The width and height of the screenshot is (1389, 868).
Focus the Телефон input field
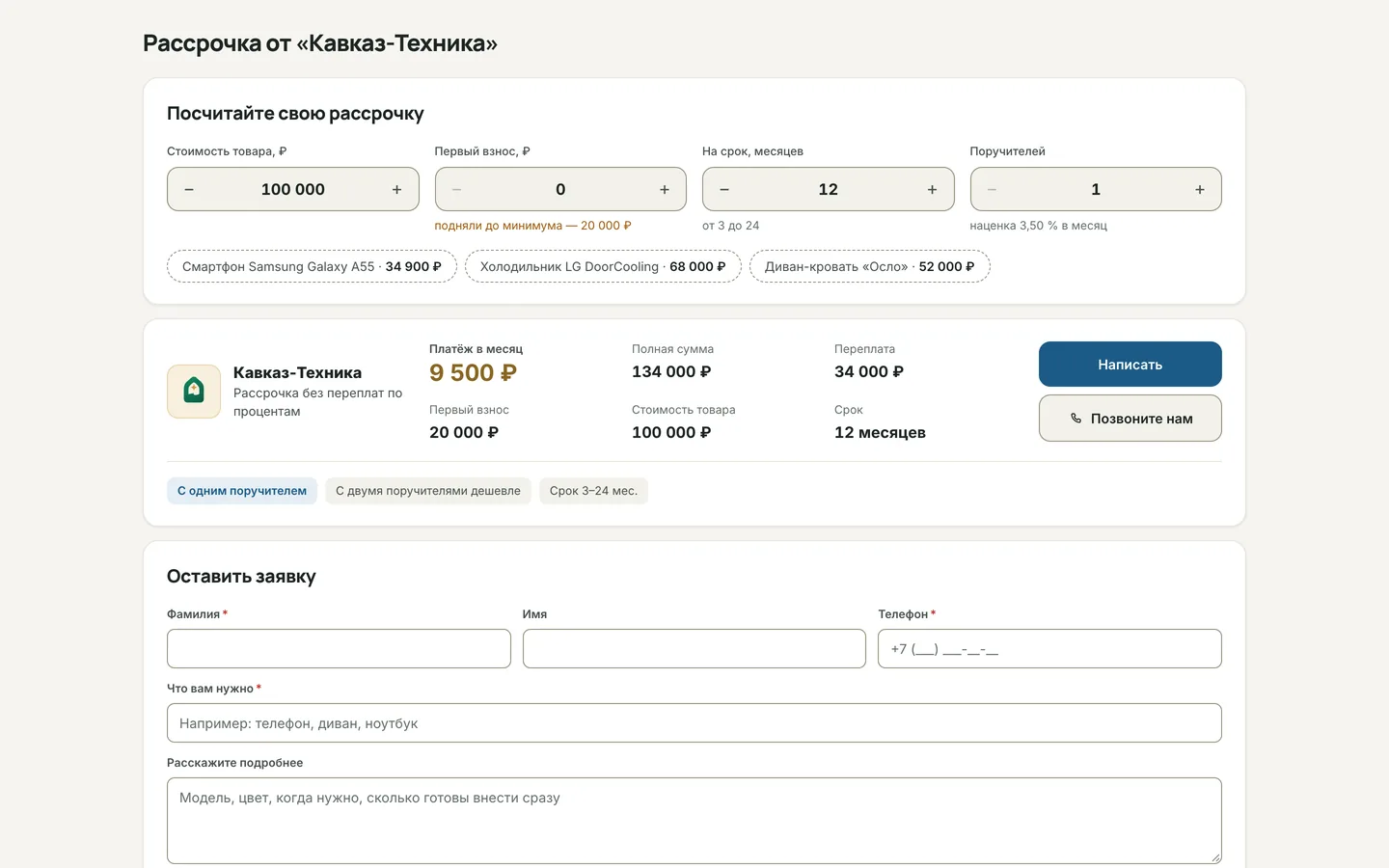(1049, 649)
